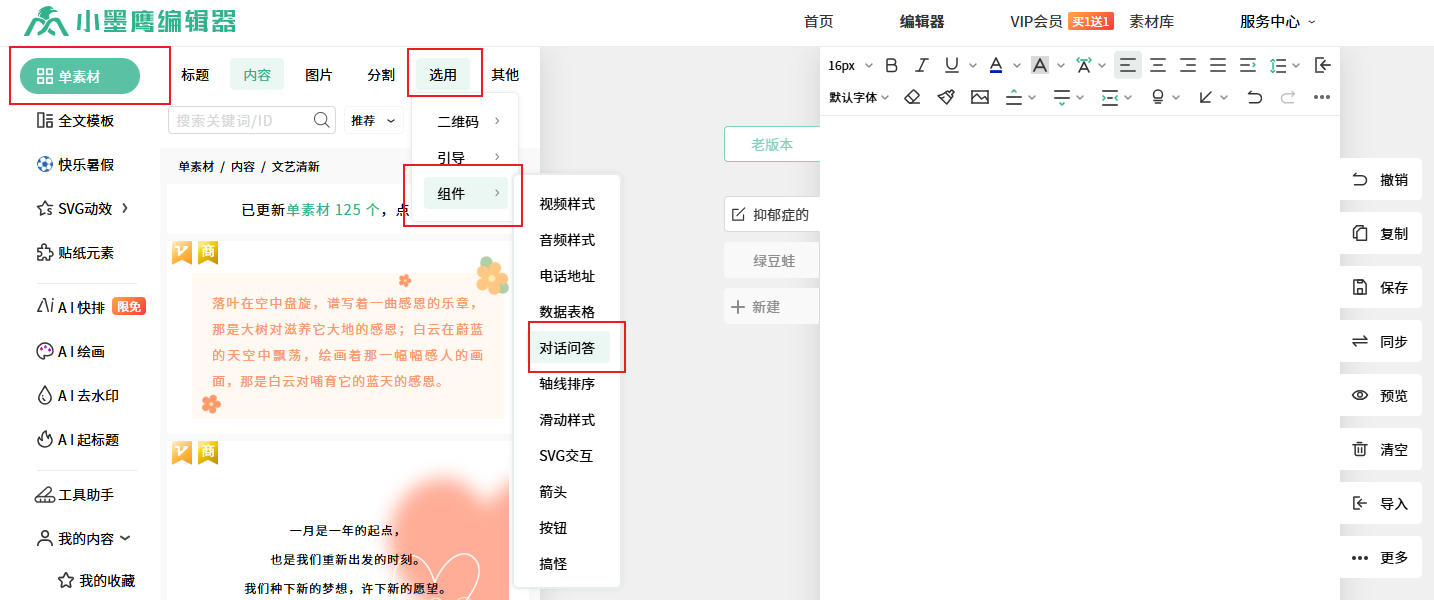Click the 保存 side button
1434x600 pixels.
pyautogui.click(x=1380, y=287)
